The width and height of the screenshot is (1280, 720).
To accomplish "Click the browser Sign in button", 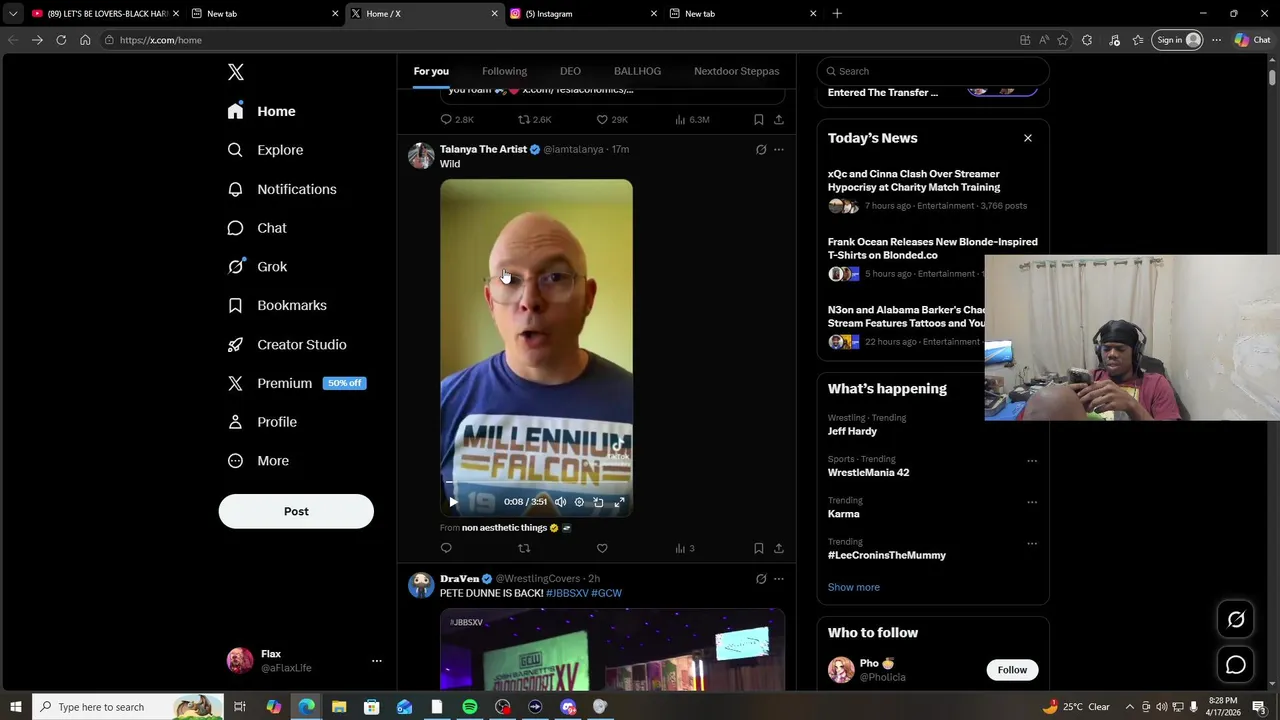I will pos(1178,40).
